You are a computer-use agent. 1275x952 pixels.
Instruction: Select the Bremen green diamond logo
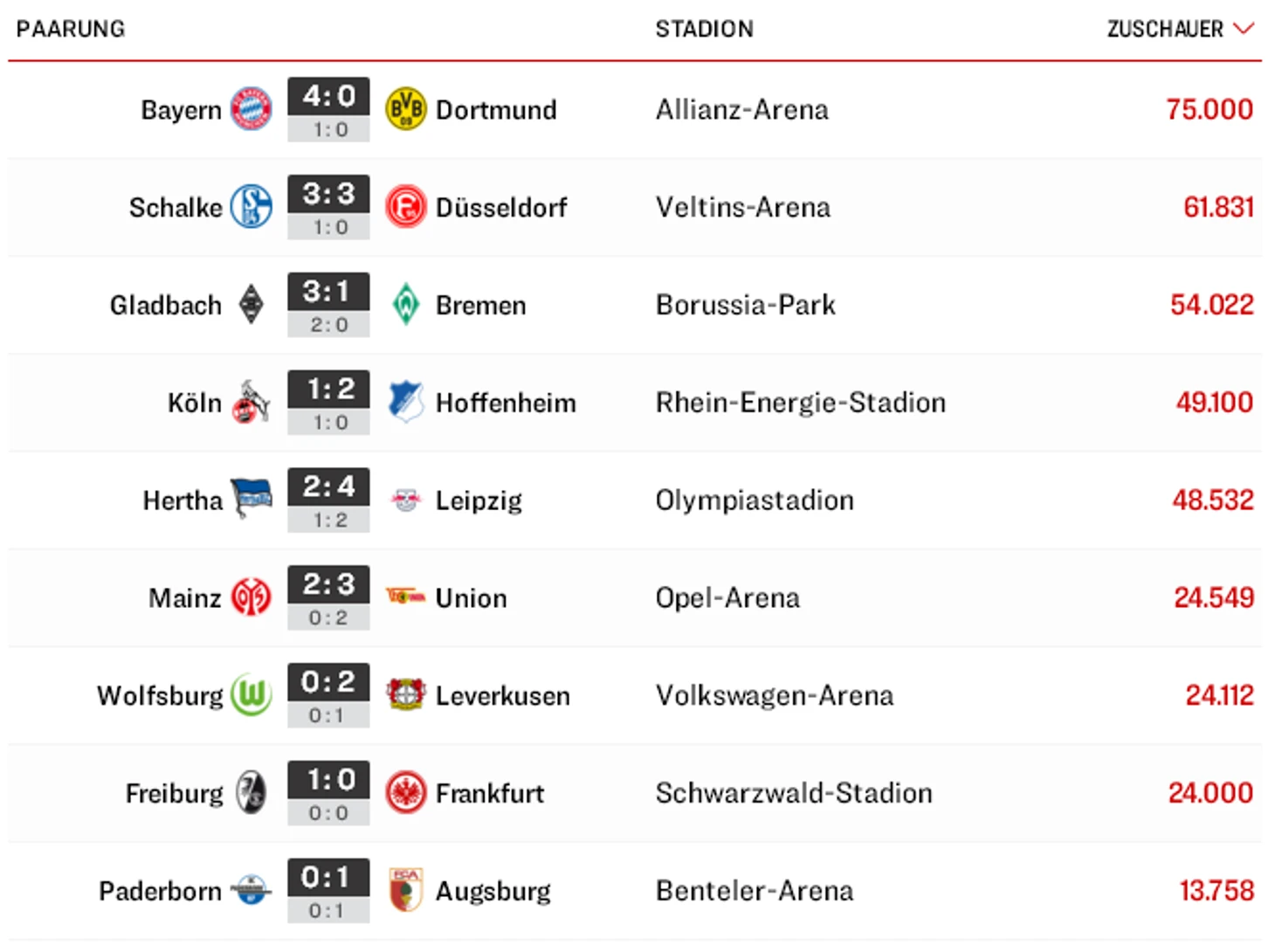coord(406,305)
